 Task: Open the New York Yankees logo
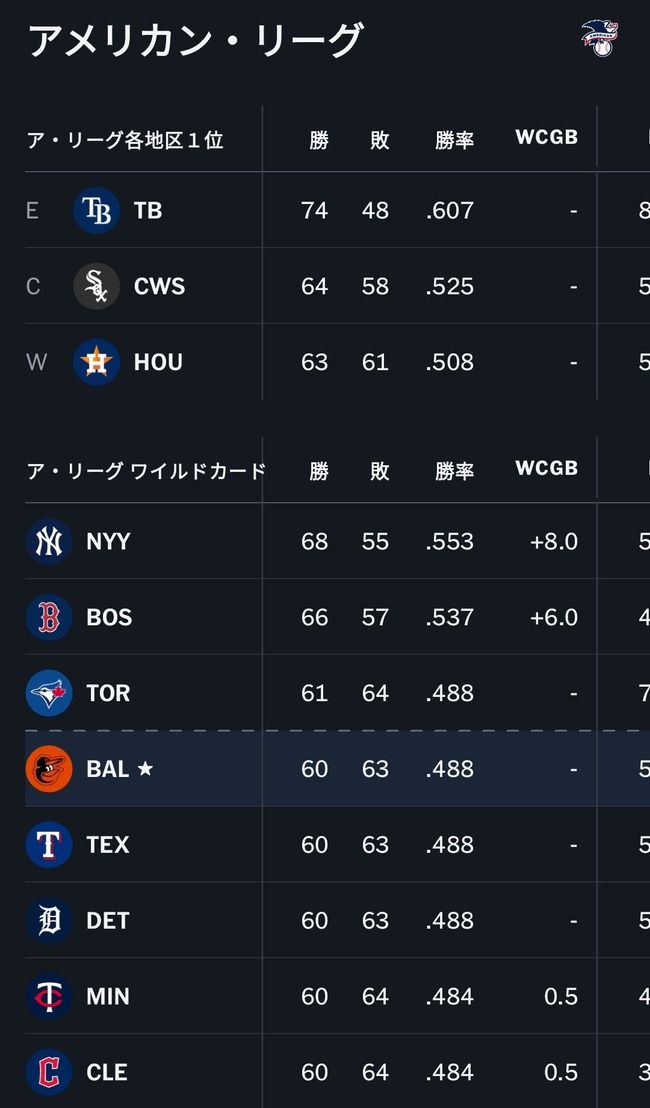click(49, 541)
